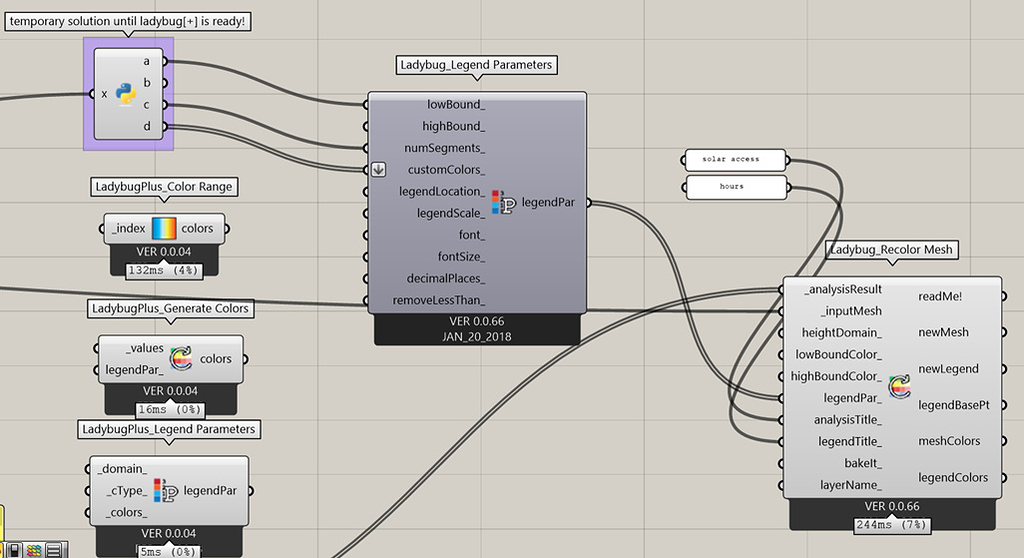Click the lowBoundColor_ input on Recolor Mesh
This screenshot has height=558, width=1024.
[x=838, y=355]
